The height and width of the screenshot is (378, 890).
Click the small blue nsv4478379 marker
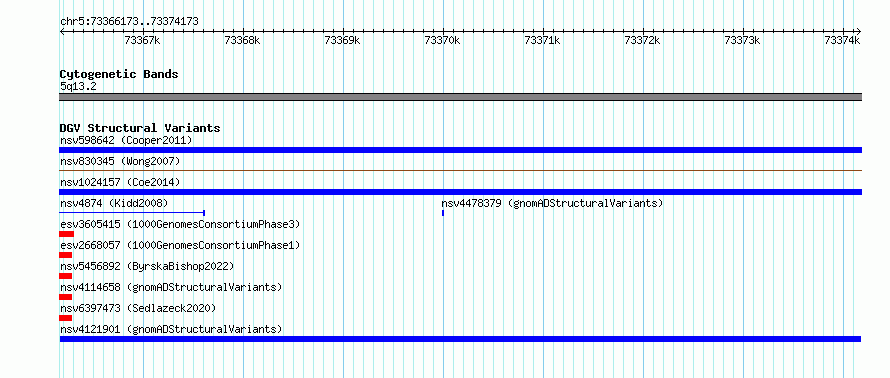[443, 213]
